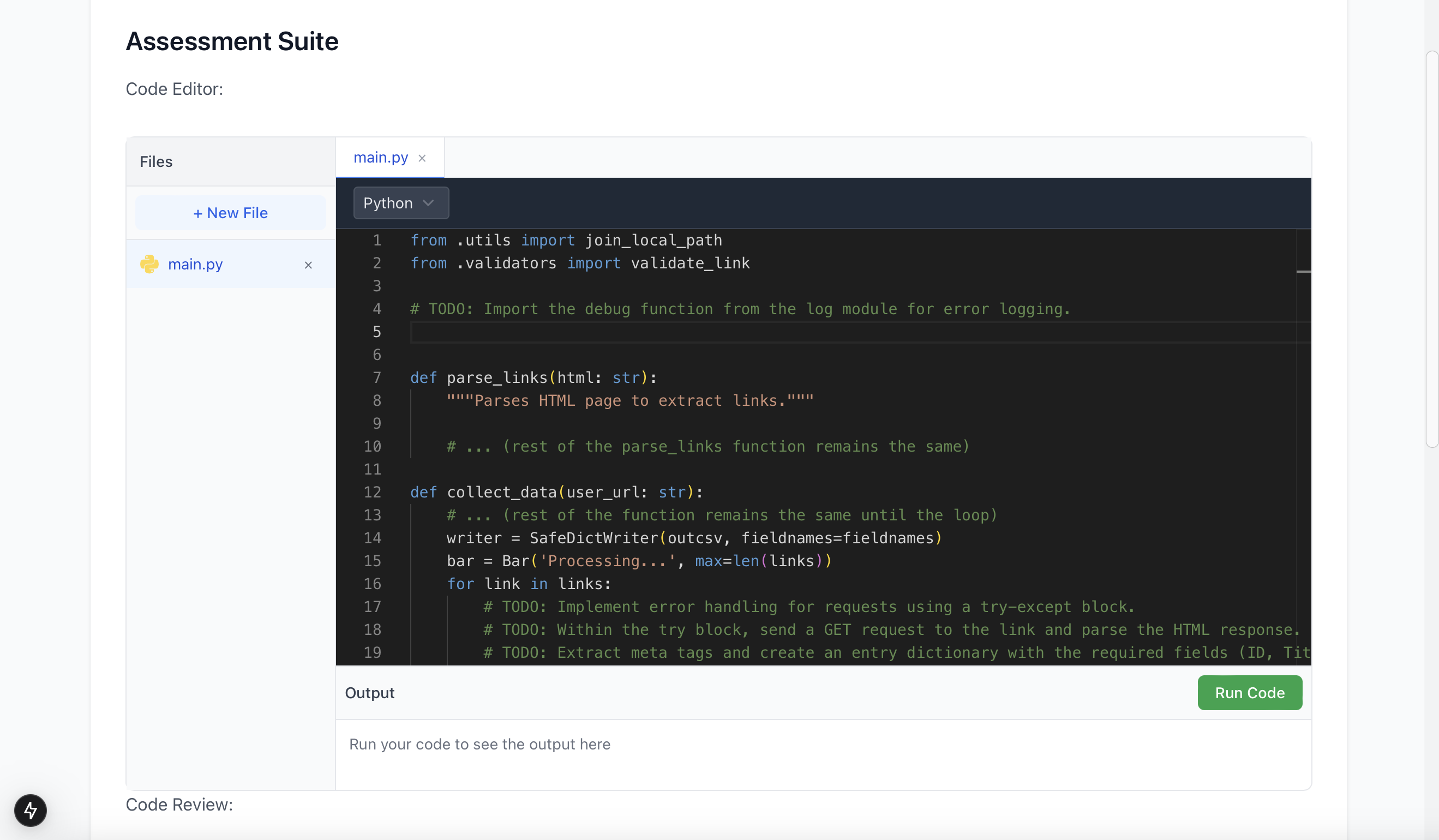Click the Output panel placeholder text area
Image resolution: width=1439 pixels, height=840 pixels.
[x=479, y=744]
